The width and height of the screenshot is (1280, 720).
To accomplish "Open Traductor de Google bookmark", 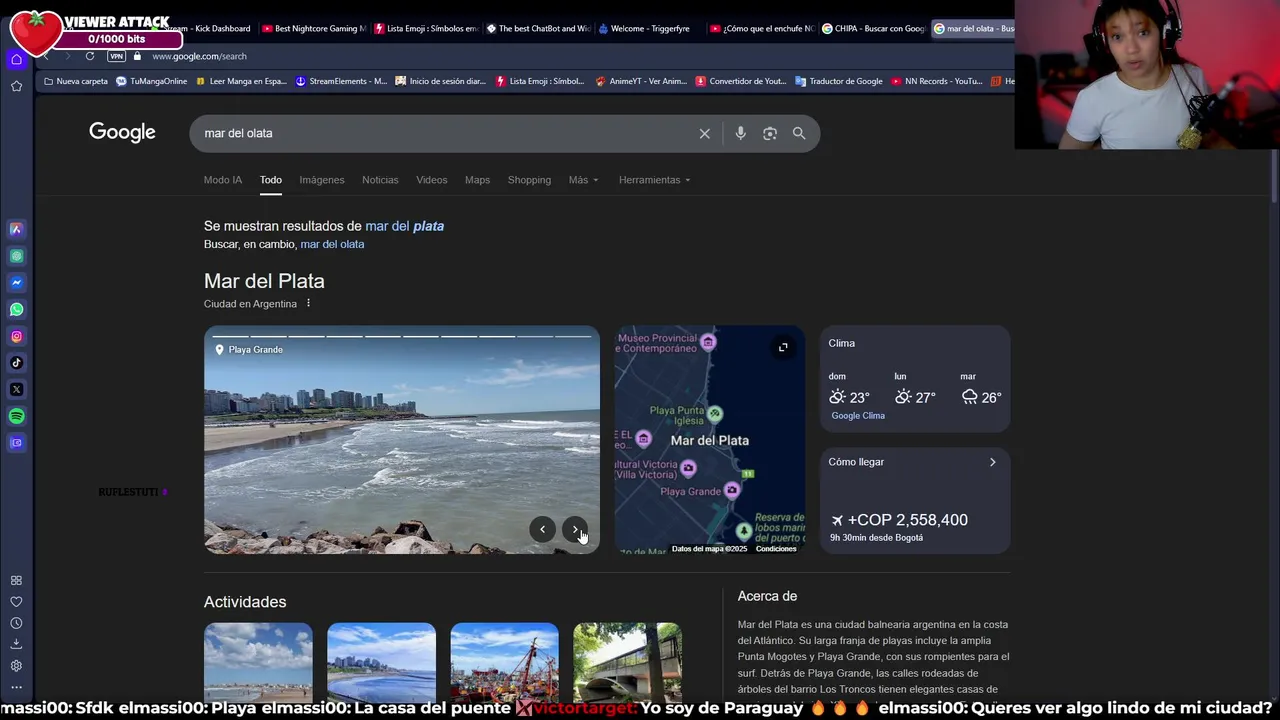I will coord(838,81).
